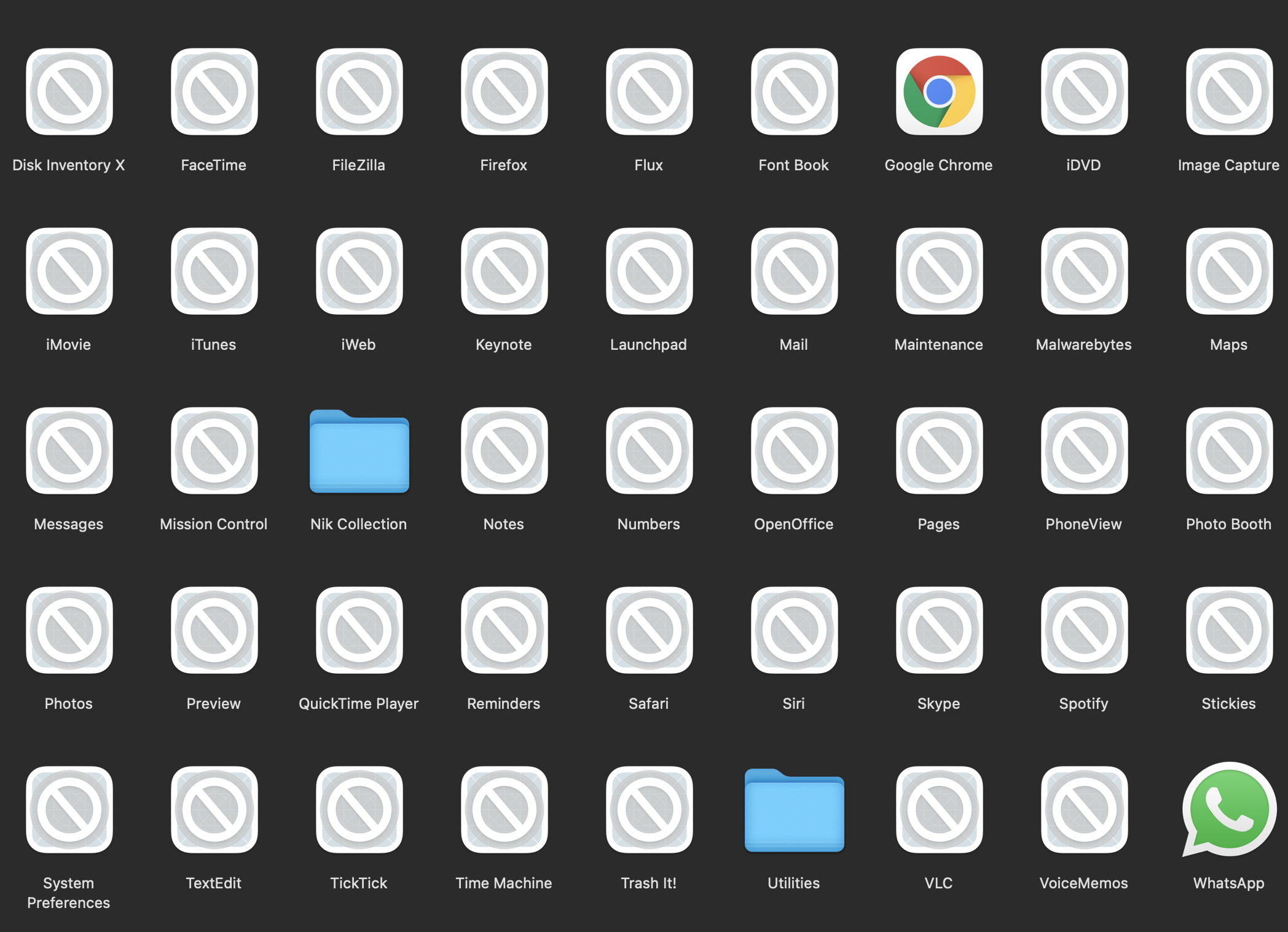Open iTunes
The width and height of the screenshot is (1288, 932).
coord(214,272)
